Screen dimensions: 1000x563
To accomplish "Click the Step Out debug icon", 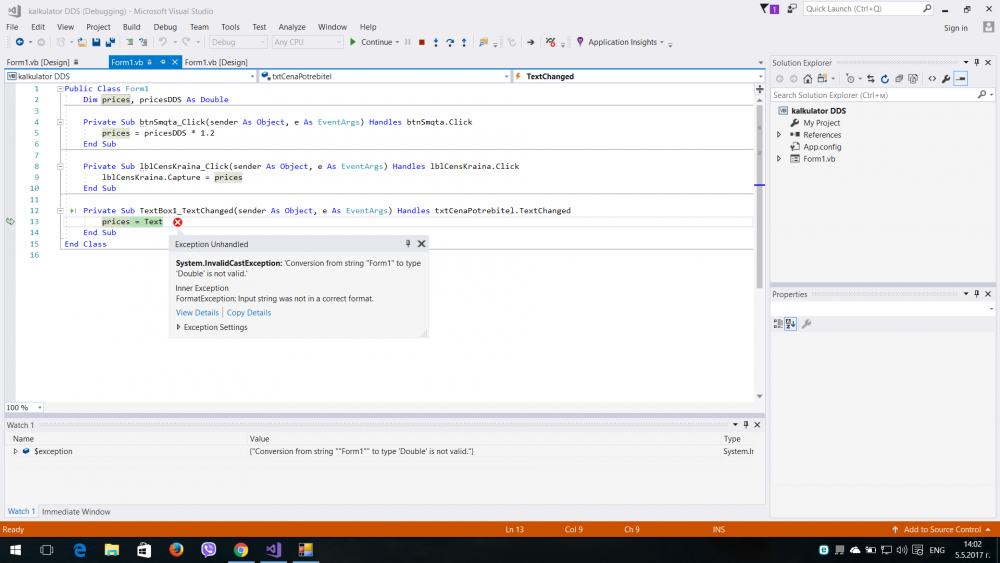I will 464,42.
